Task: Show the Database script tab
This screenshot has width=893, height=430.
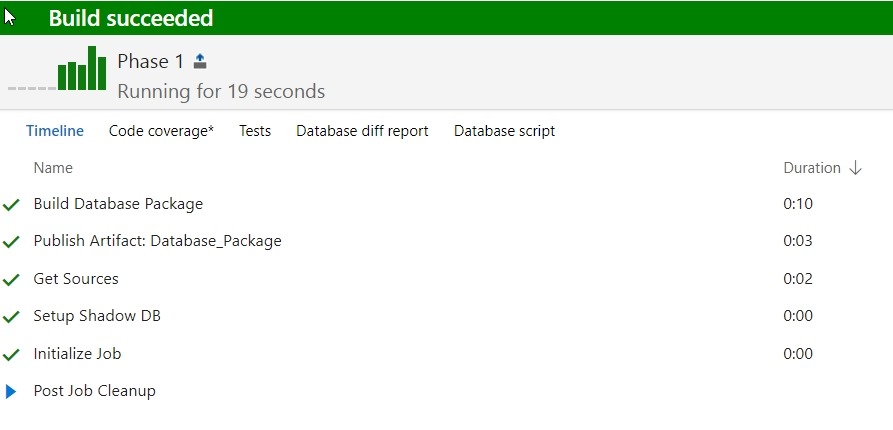Action: 504,131
